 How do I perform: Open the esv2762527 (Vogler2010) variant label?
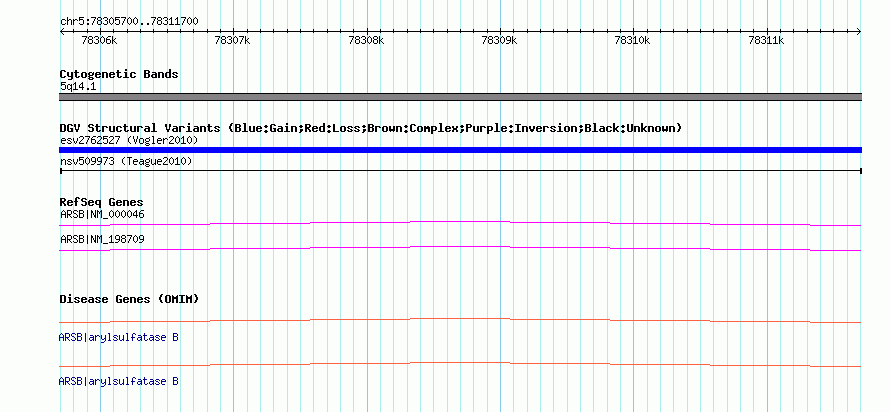(x=129, y=140)
